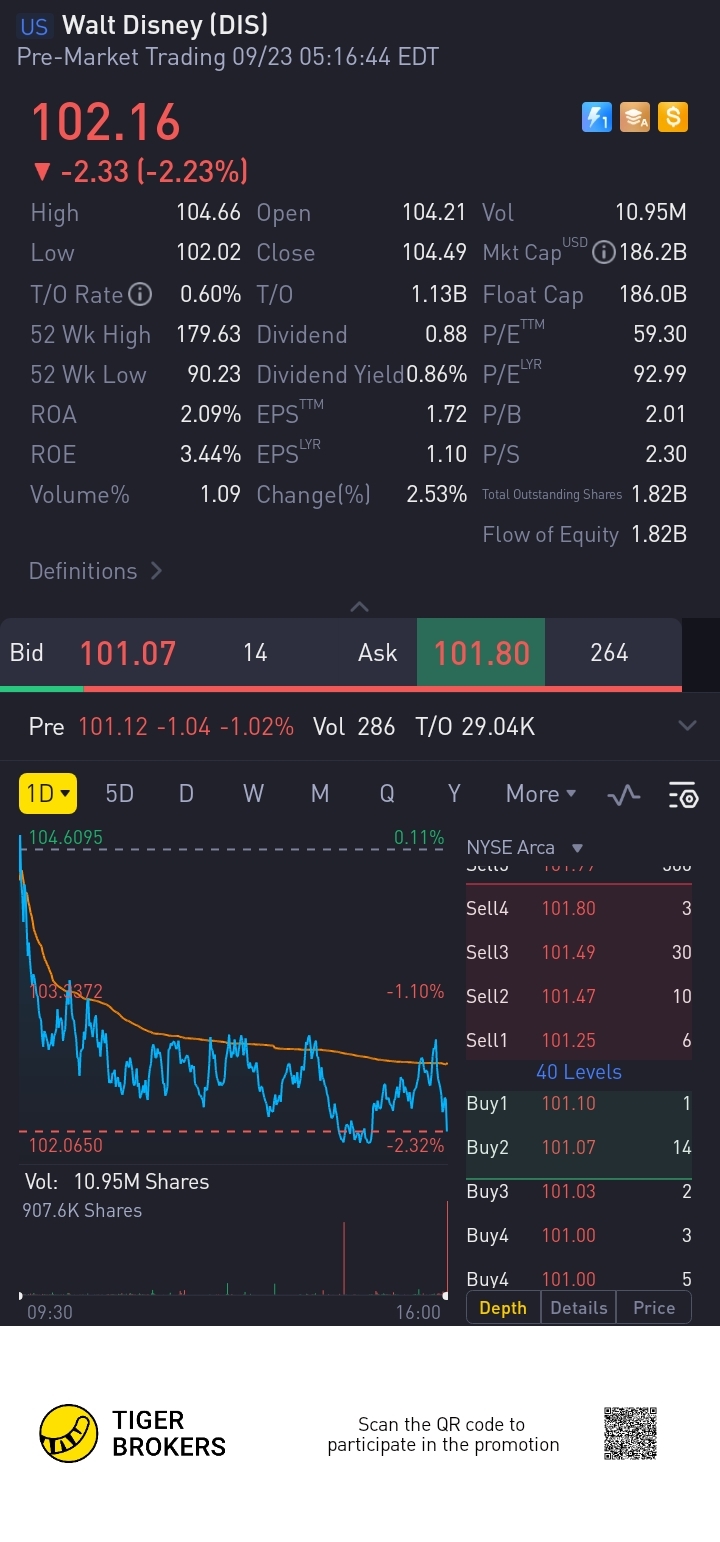Tap the Bid price 101.07

128,653
